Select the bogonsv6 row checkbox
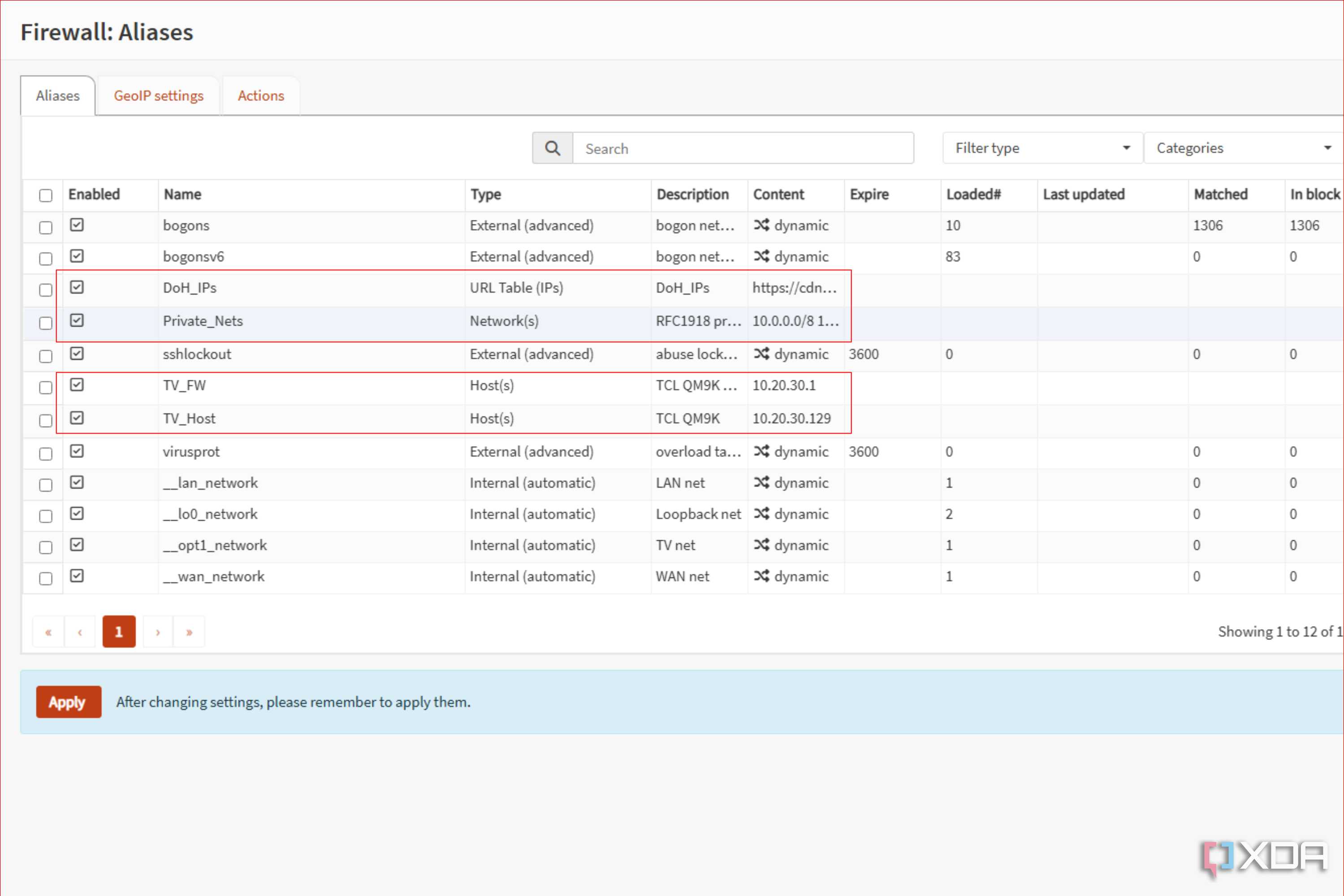1344x896 pixels. click(46, 258)
